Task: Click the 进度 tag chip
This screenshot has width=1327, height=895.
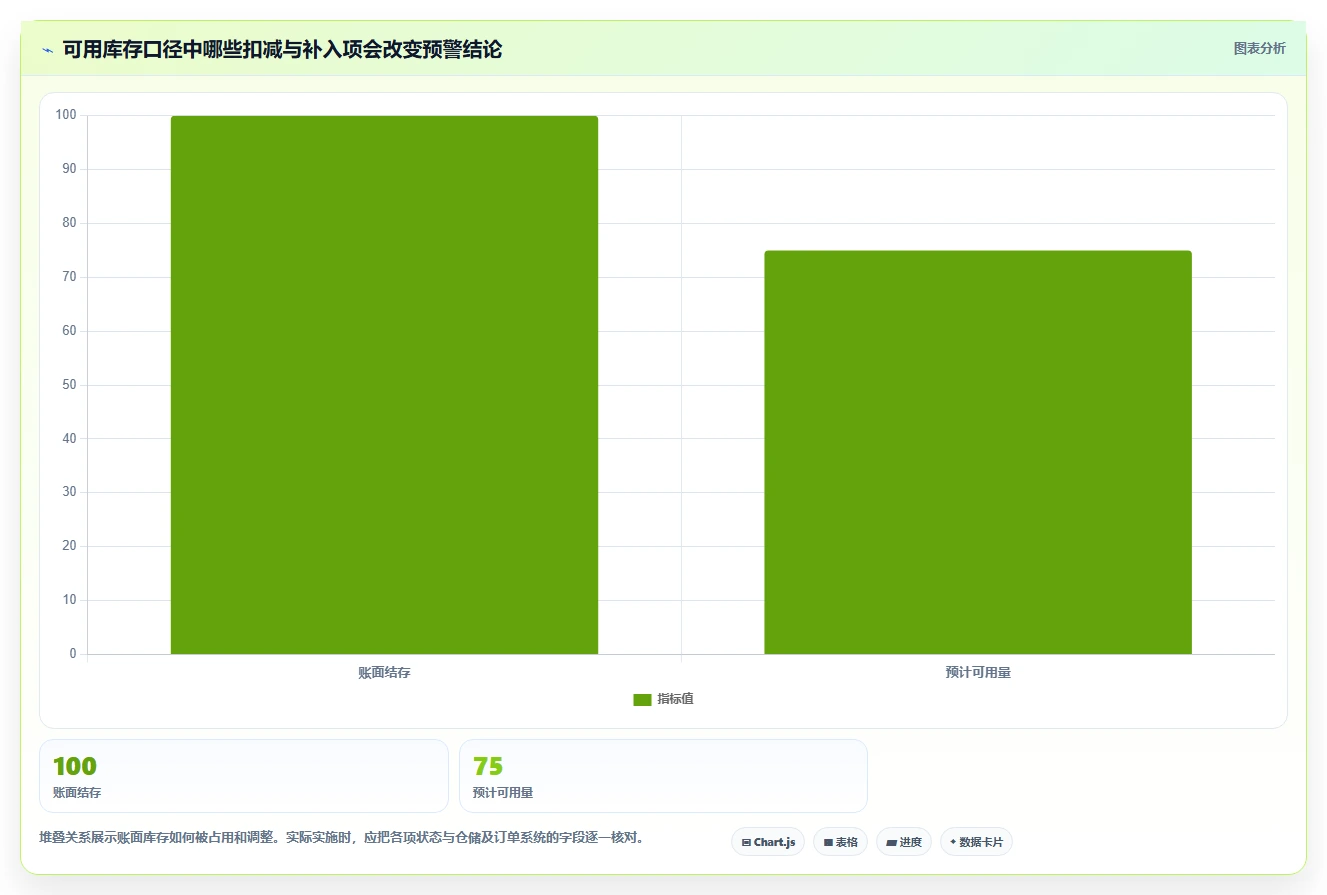Action: click(904, 842)
